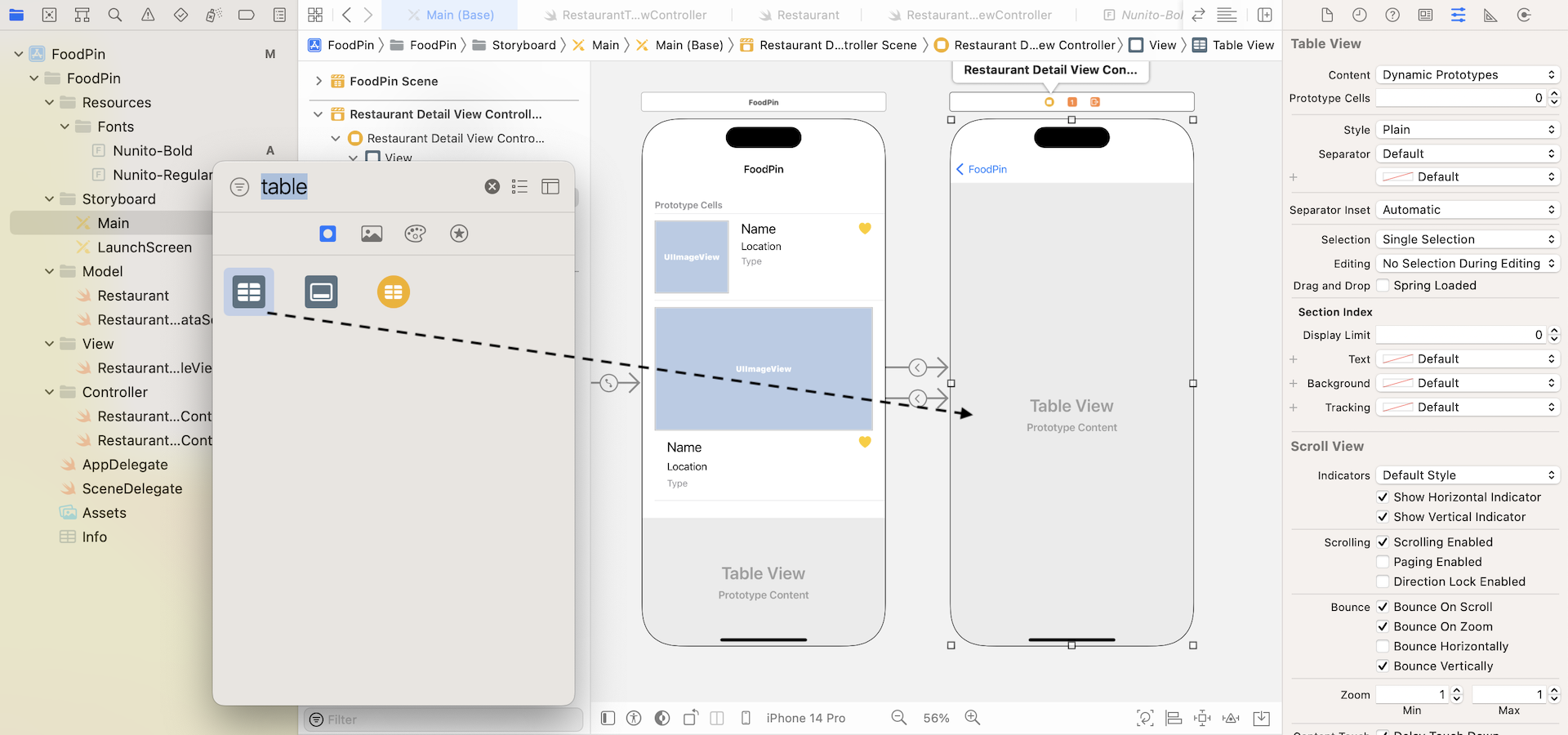Open the Project navigator folder icon
Viewport: 1568px width, 735px height.
point(16,15)
